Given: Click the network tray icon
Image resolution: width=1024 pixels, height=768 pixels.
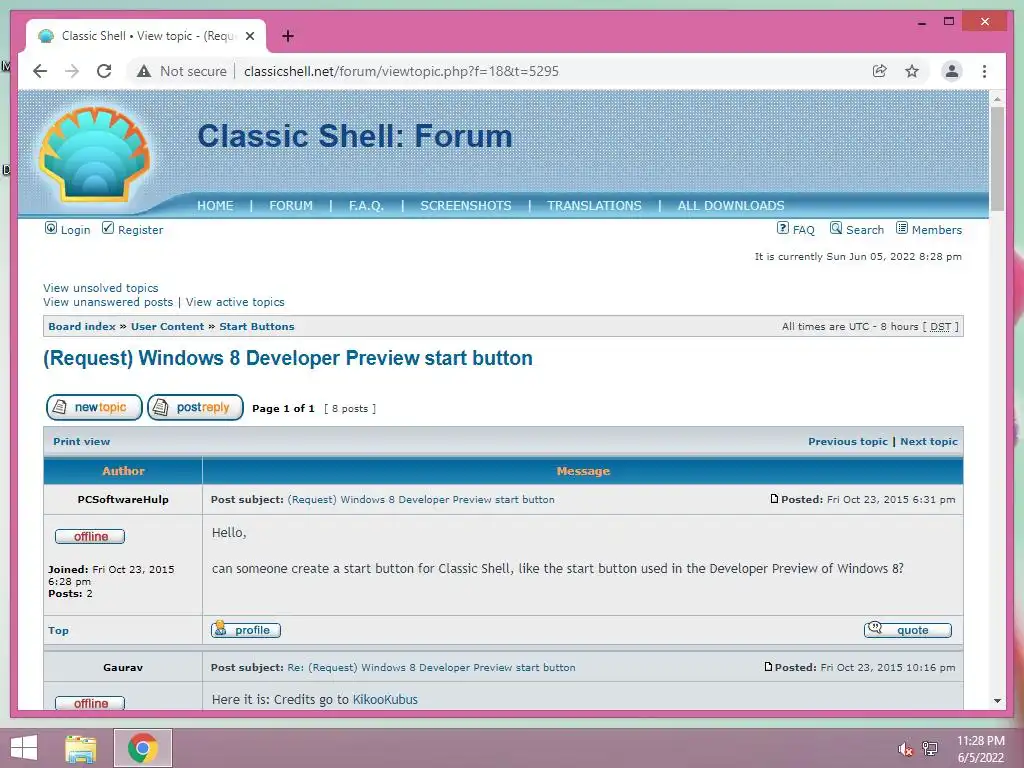Looking at the screenshot, I should point(930,749).
